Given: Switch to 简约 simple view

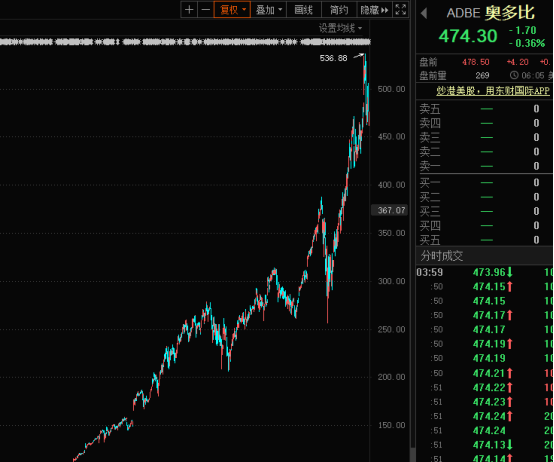Looking at the screenshot, I should (339, 10).
